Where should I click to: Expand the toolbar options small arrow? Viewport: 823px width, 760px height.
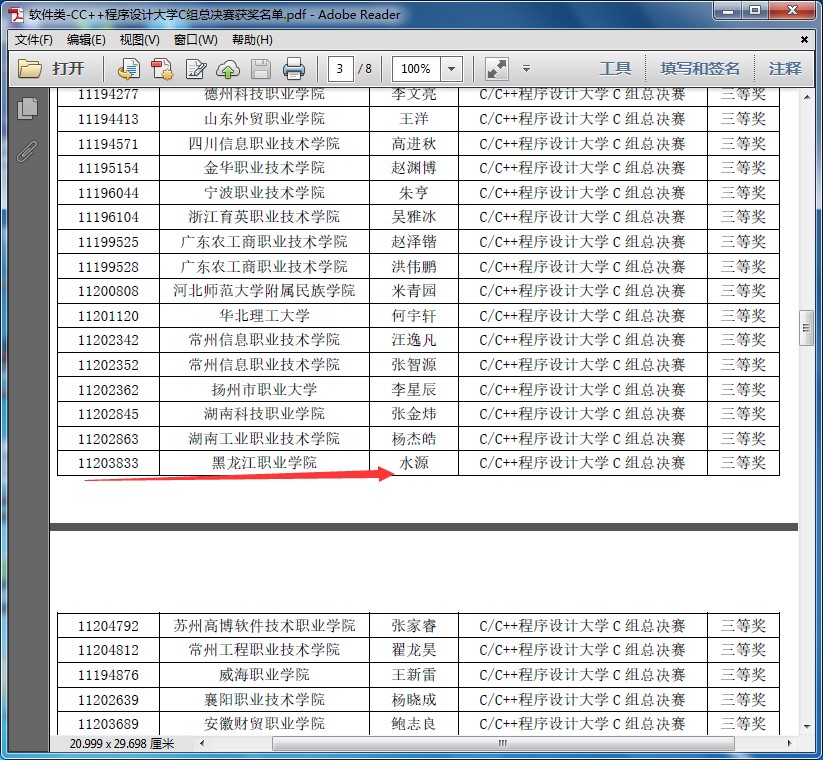[x=526, y=69]
